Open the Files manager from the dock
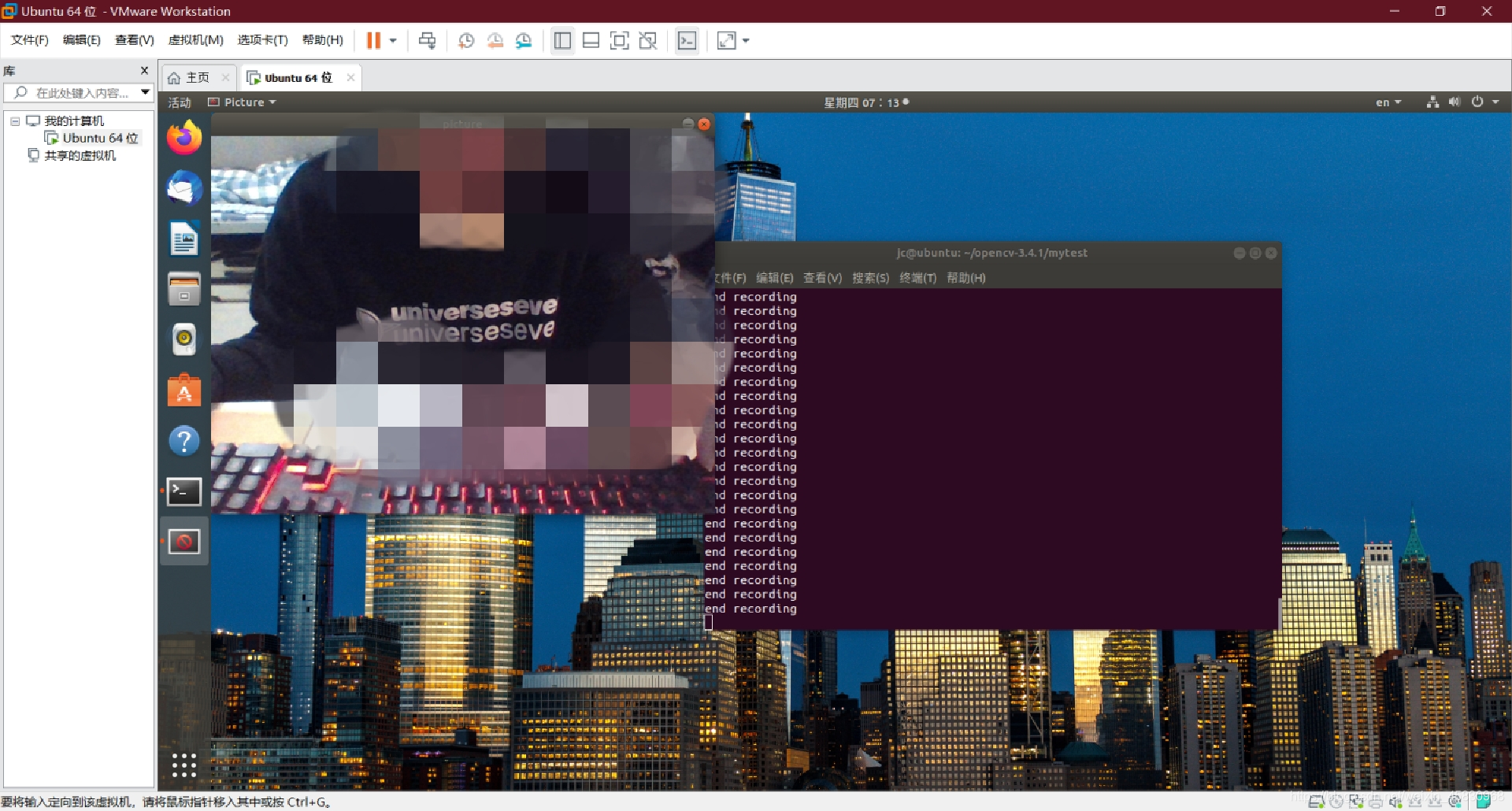The height and width of the screenshot is (811, 1512). pyautogui.click(x=184, y=290)
